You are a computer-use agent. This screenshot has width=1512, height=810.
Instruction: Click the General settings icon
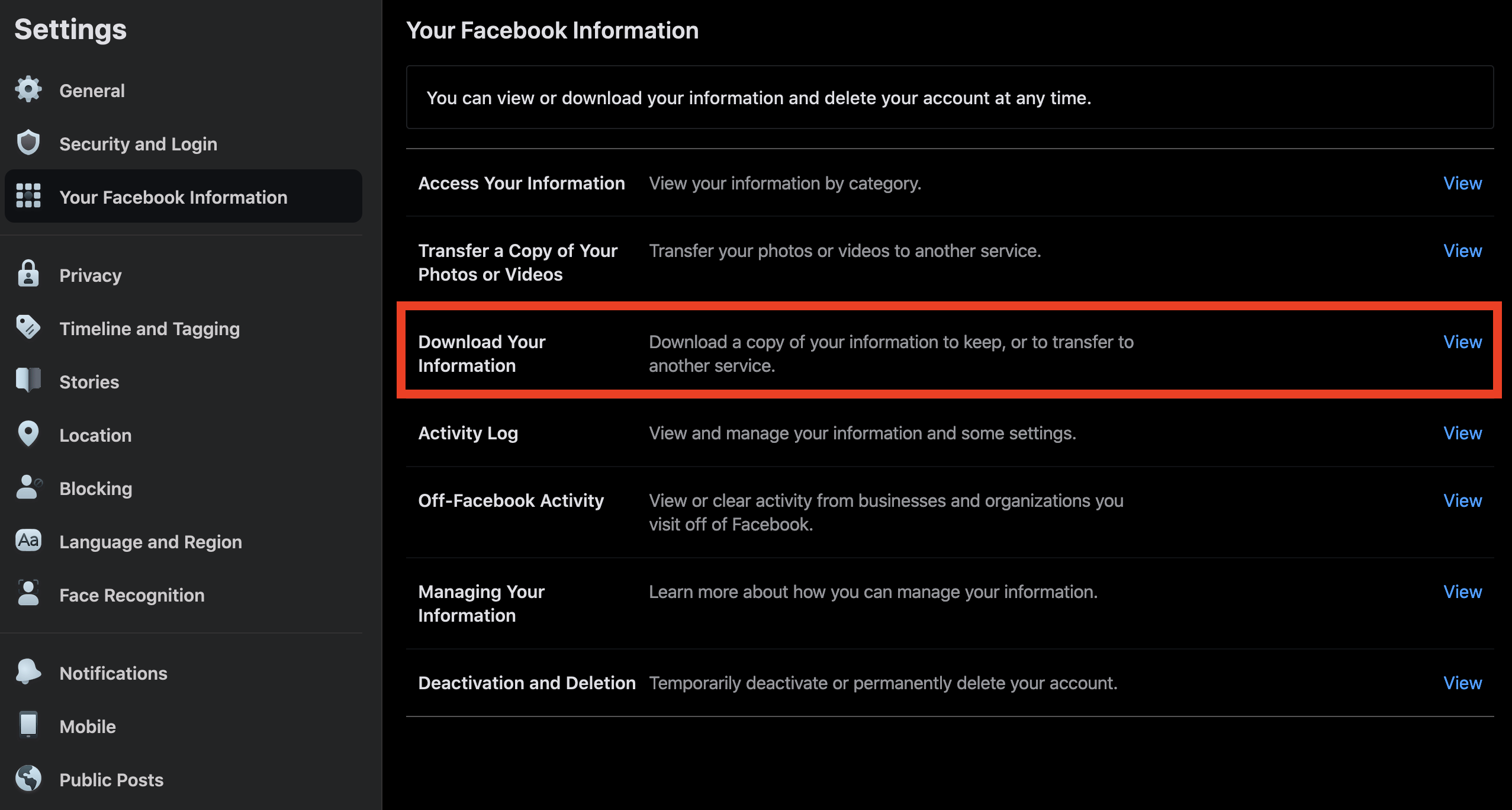27,89
